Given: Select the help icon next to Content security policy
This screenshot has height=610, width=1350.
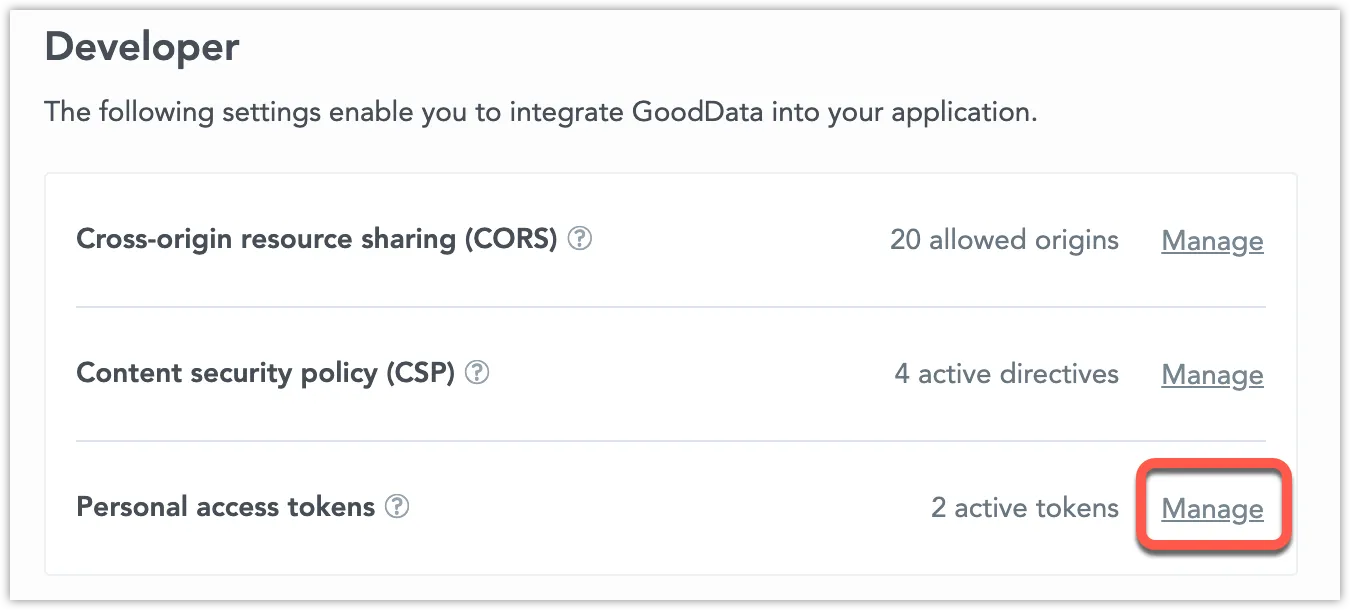Looking at the screenshot, I should (x=478, y=373).
